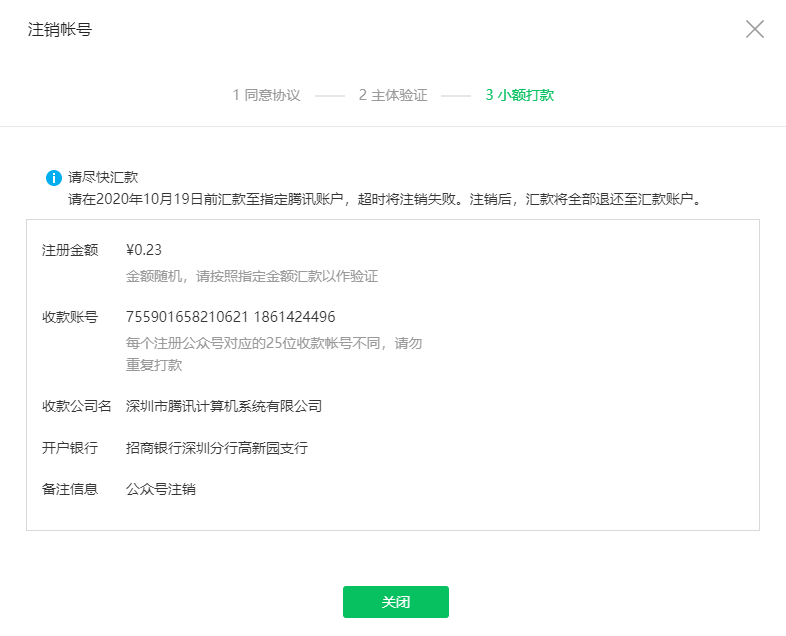Select step 2 主体验证
This screenshot has height=636, width=786.
393,95
